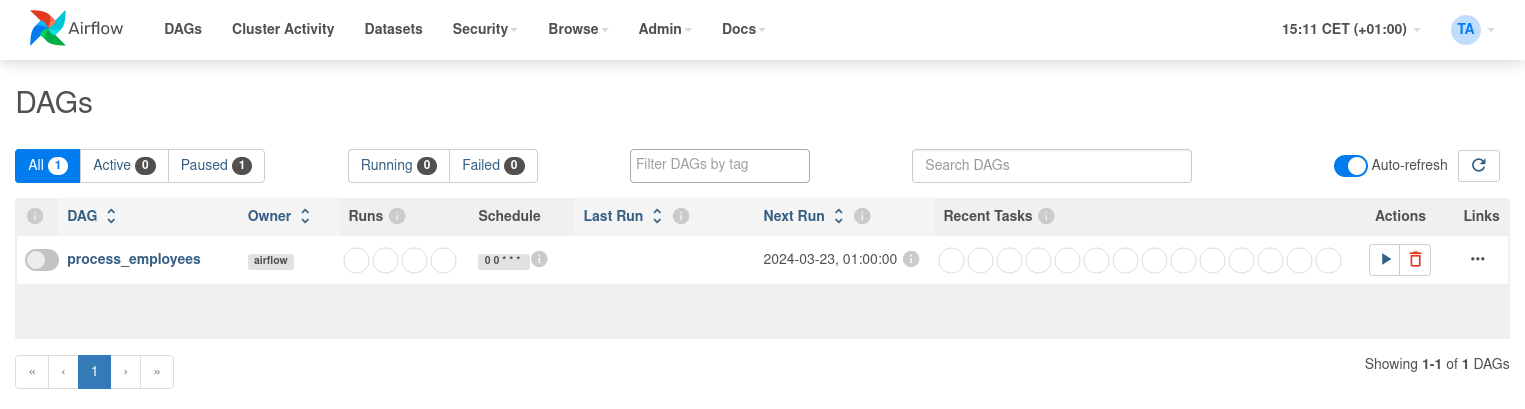Open the timezone 15:11 CET dropdown
Viewport: 1525px width, 409px height.
[x=1351, y=29]
